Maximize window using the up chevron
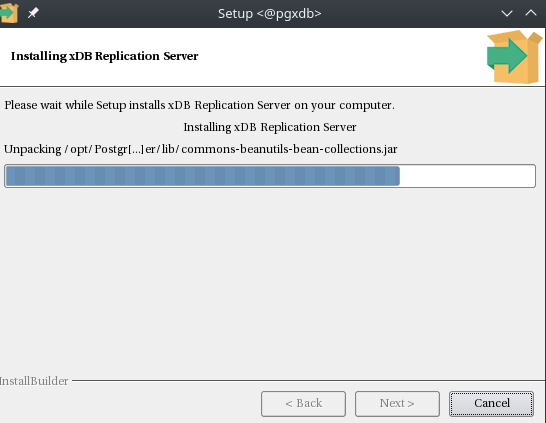Image resolution: width=546 pixels, height=423 pixels. coord(531,13)
